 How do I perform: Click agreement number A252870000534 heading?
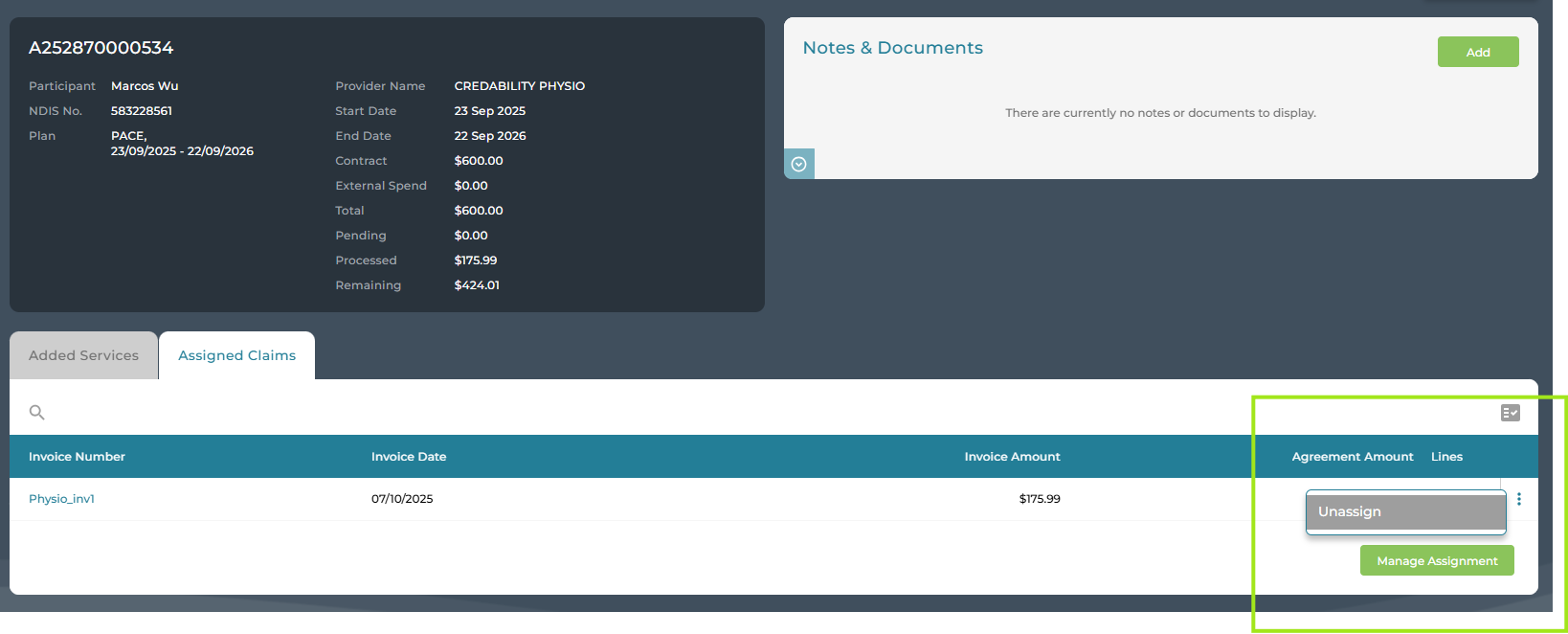pos(101,48)
